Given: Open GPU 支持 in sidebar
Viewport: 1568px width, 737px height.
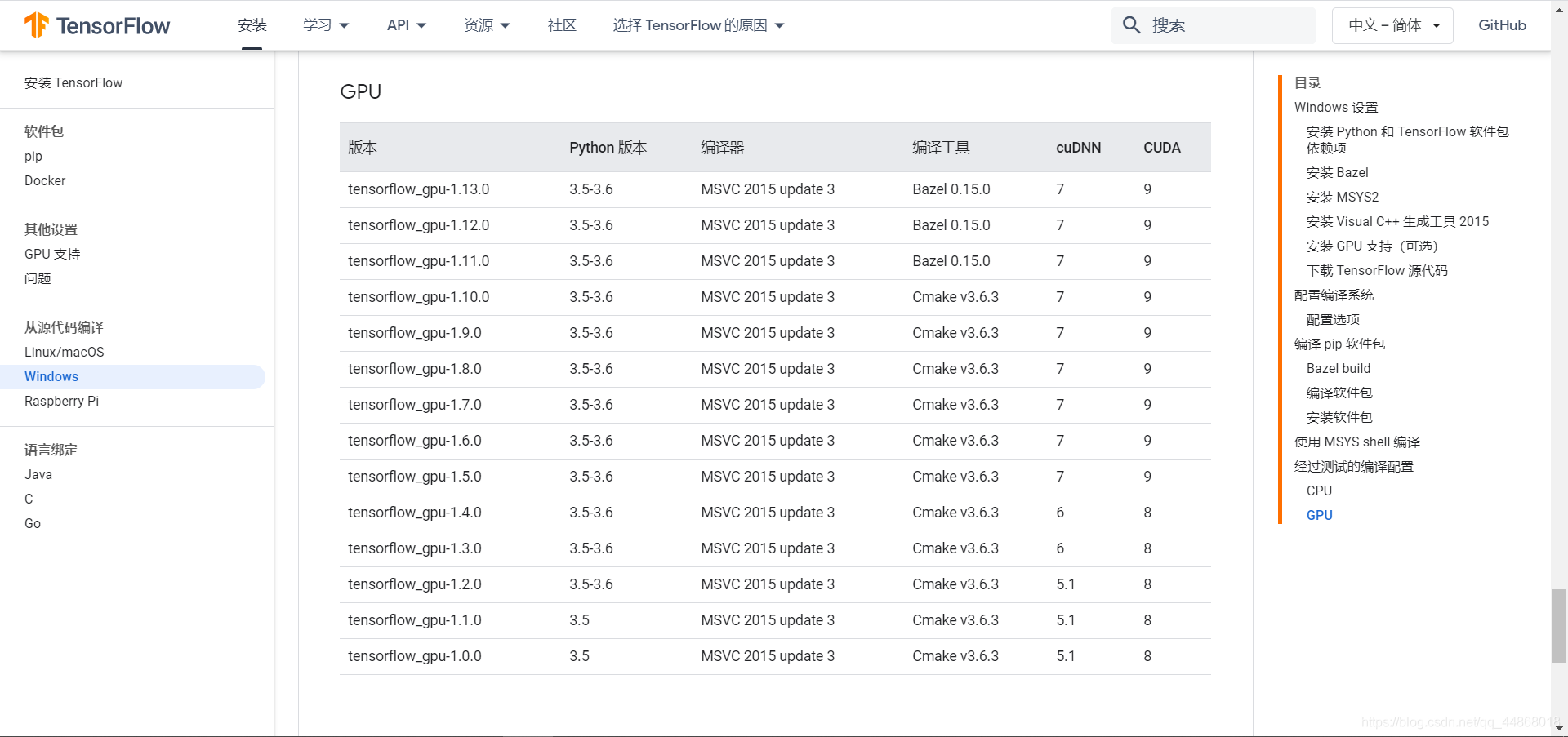Looking at the screenshot, I should point(52,255).
